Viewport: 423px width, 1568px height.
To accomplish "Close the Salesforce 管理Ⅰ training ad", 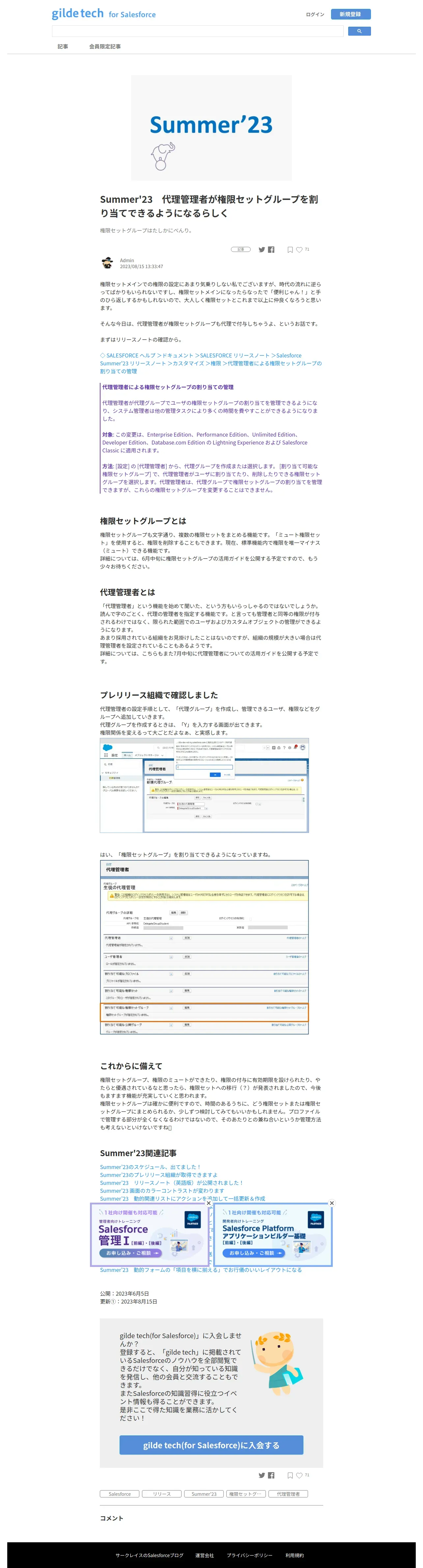I will click(209, 1203).
